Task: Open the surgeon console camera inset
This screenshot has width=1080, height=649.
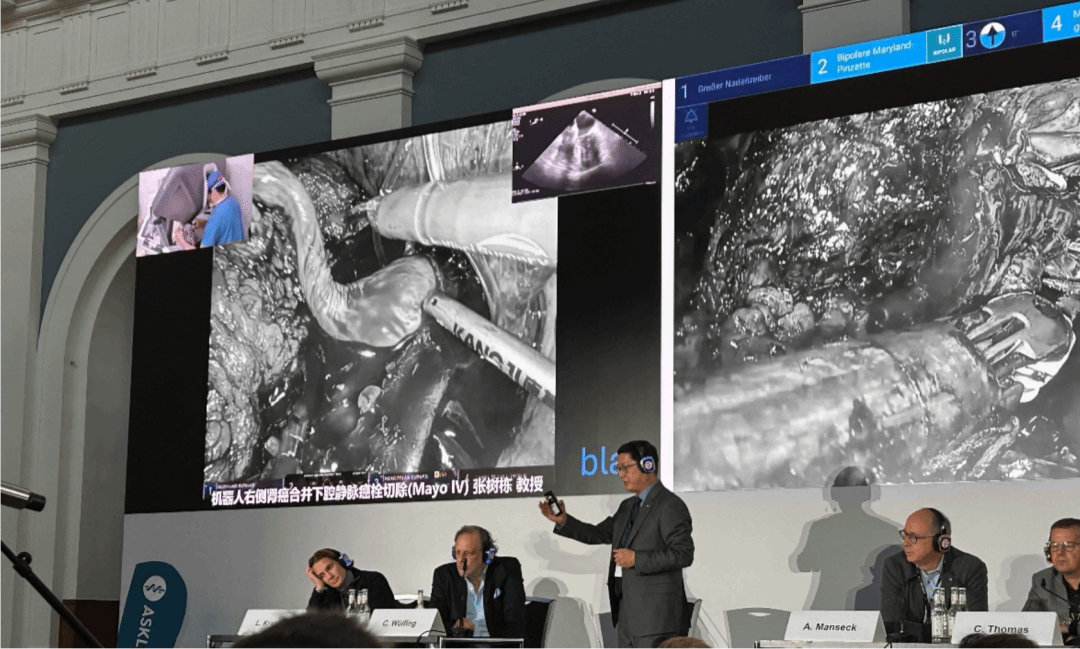Action: 194,205
